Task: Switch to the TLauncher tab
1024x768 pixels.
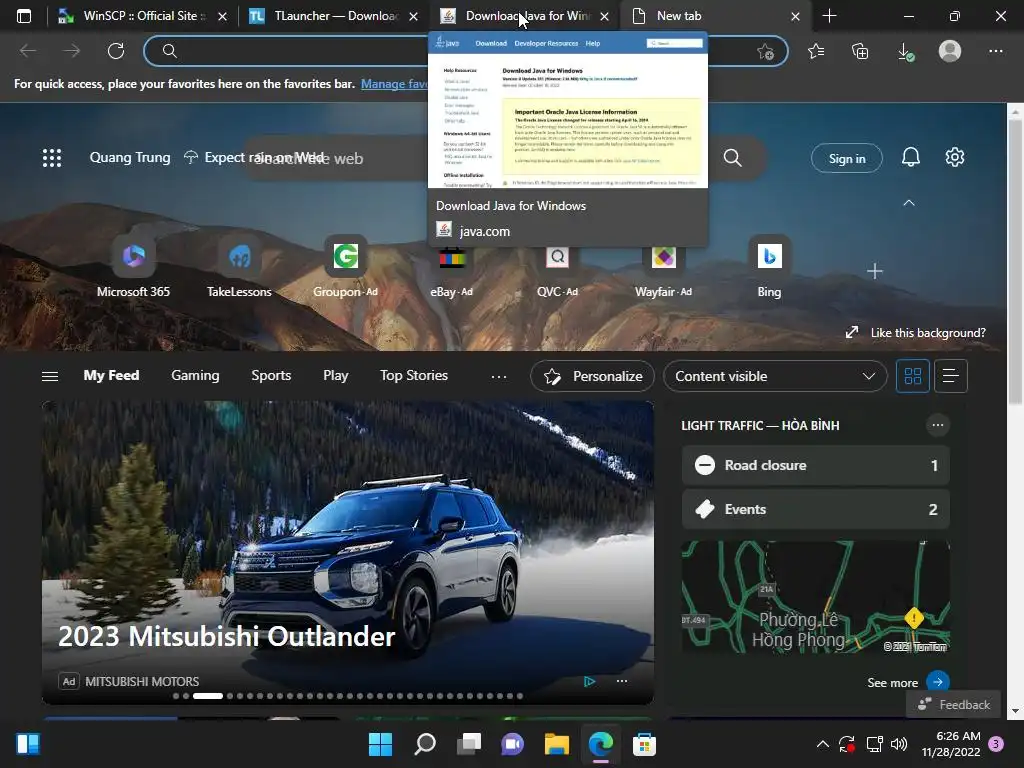Action: pyautogui.click(x=333, y=16)
